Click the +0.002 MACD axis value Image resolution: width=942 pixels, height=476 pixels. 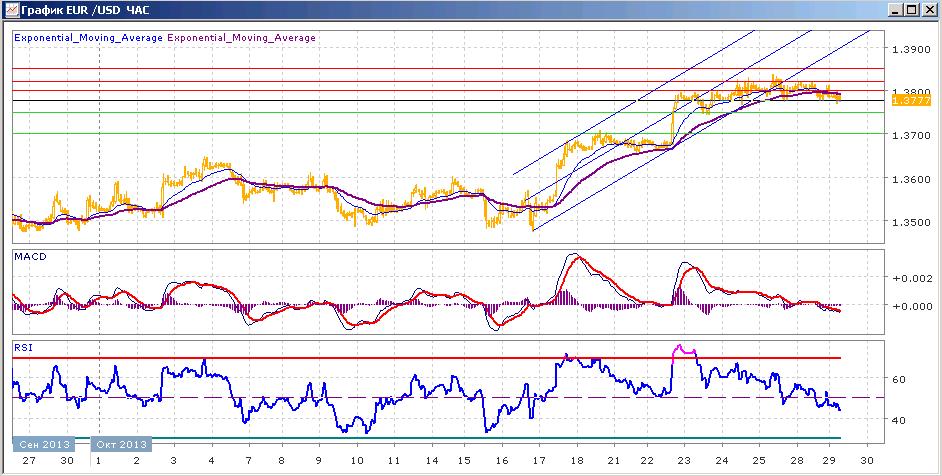point(912,278)
